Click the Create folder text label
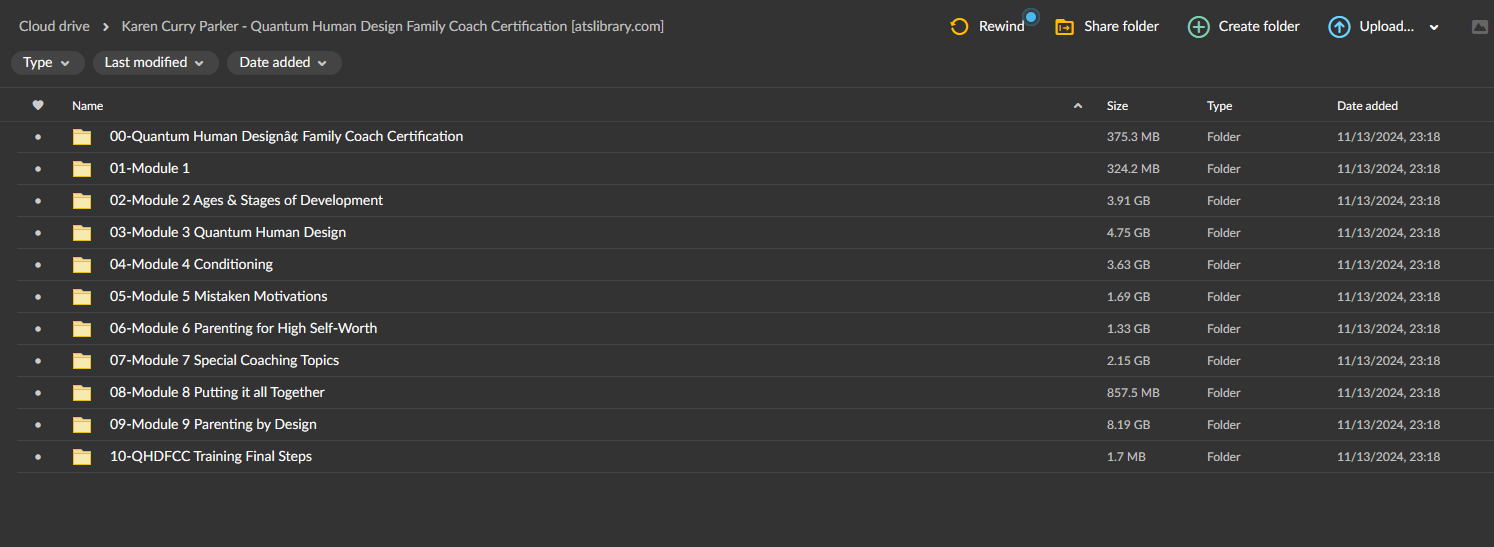 [x=1259, y=27]
